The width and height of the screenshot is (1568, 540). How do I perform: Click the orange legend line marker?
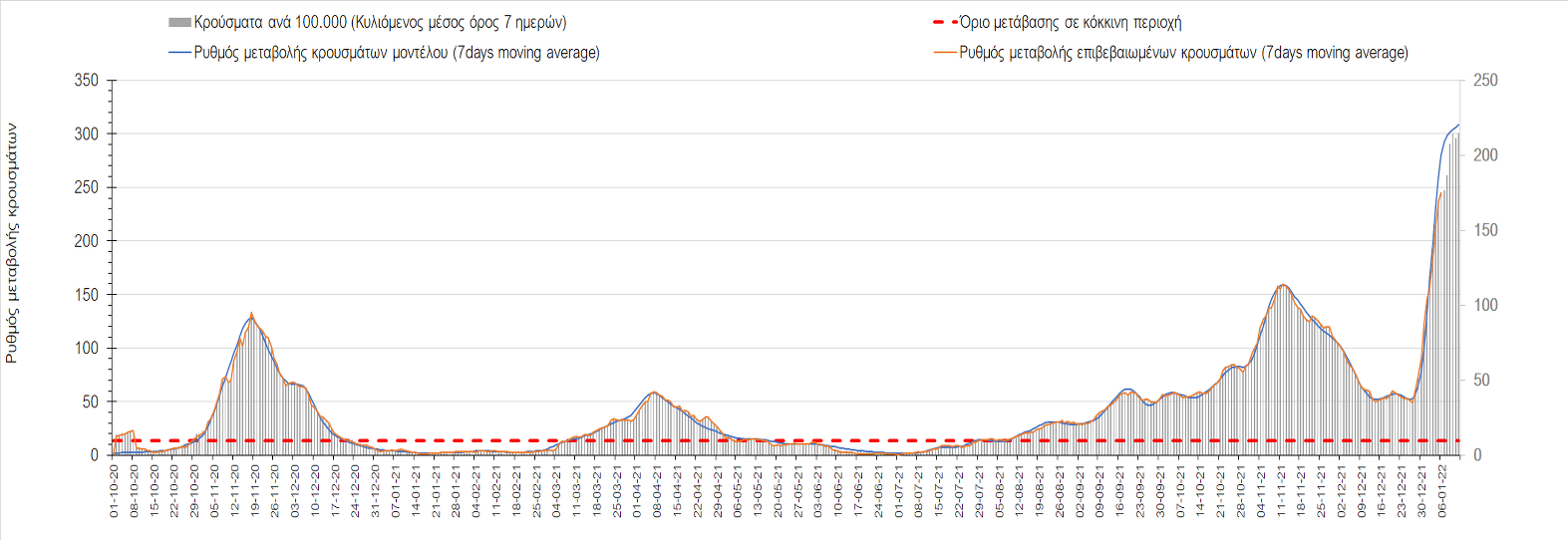tap(944, 53)
